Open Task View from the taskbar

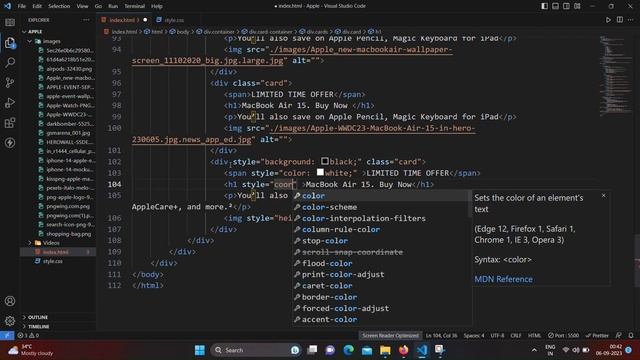point(312,350)
